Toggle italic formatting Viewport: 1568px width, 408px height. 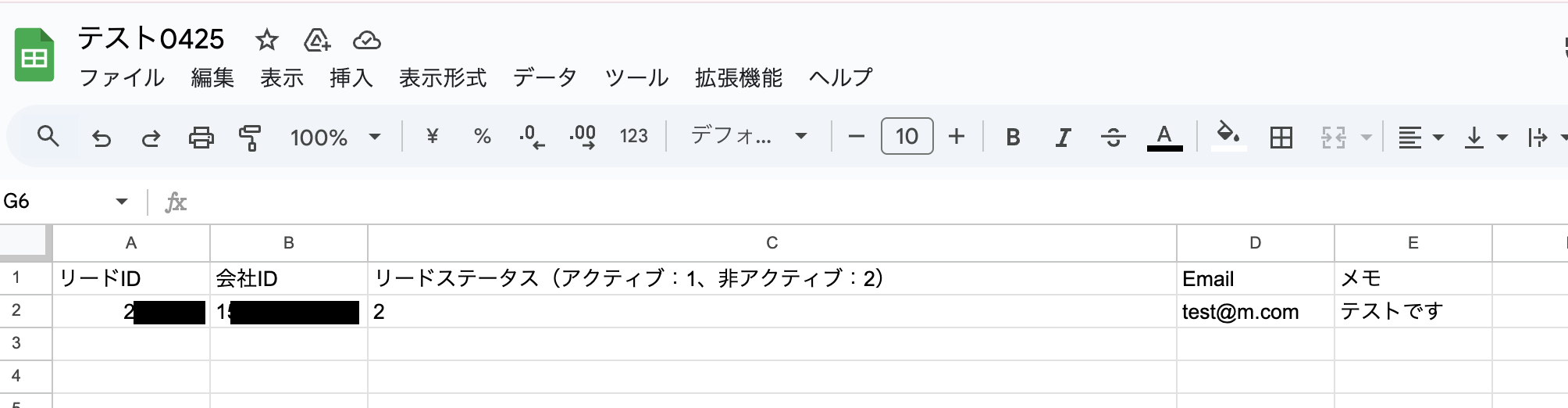pyautogui.click(x=1063, y=138)
